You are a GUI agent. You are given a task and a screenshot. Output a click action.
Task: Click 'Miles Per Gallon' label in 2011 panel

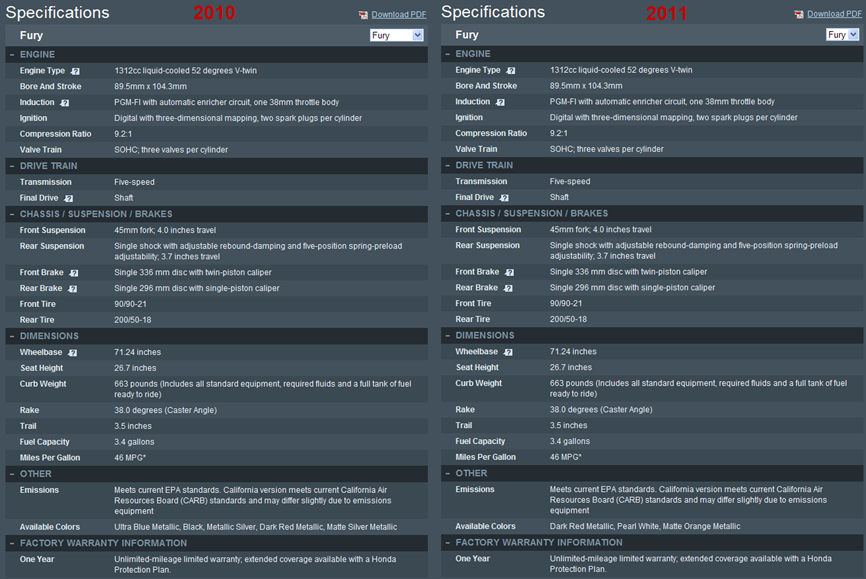[485, 457]
